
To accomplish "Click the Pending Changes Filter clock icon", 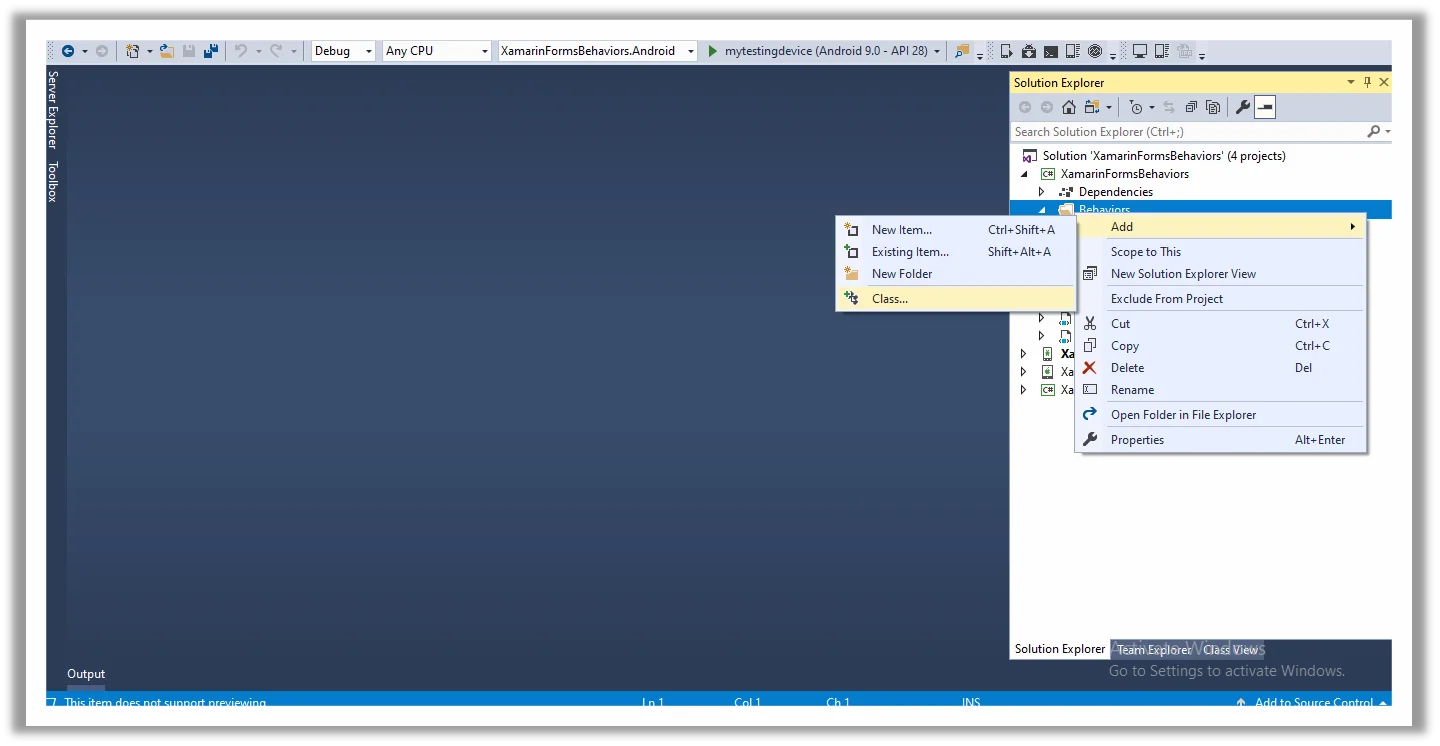I will (x=1136, y=107).
